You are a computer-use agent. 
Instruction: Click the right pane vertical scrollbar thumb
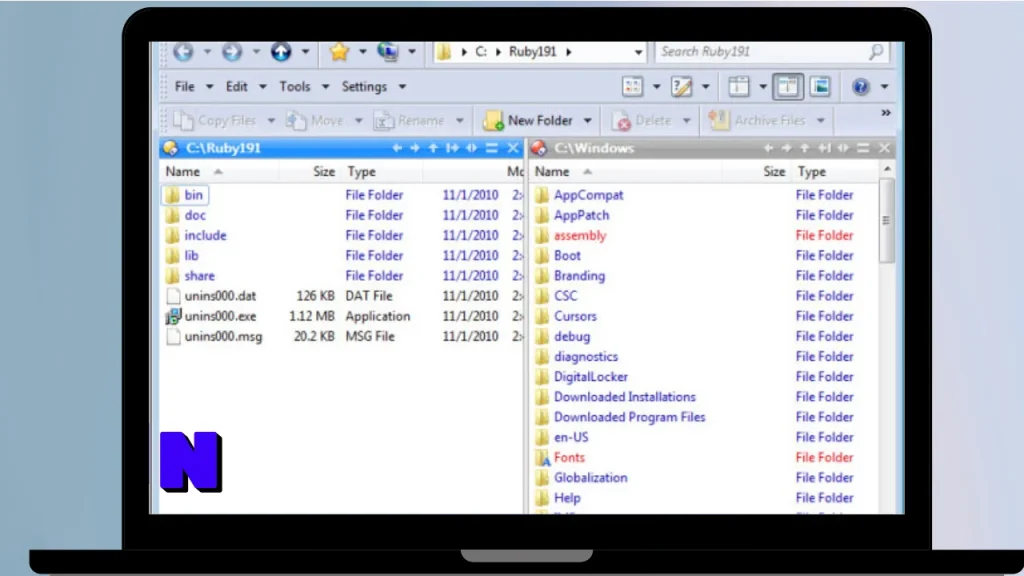pyautogui.click(x=886, y=220)
